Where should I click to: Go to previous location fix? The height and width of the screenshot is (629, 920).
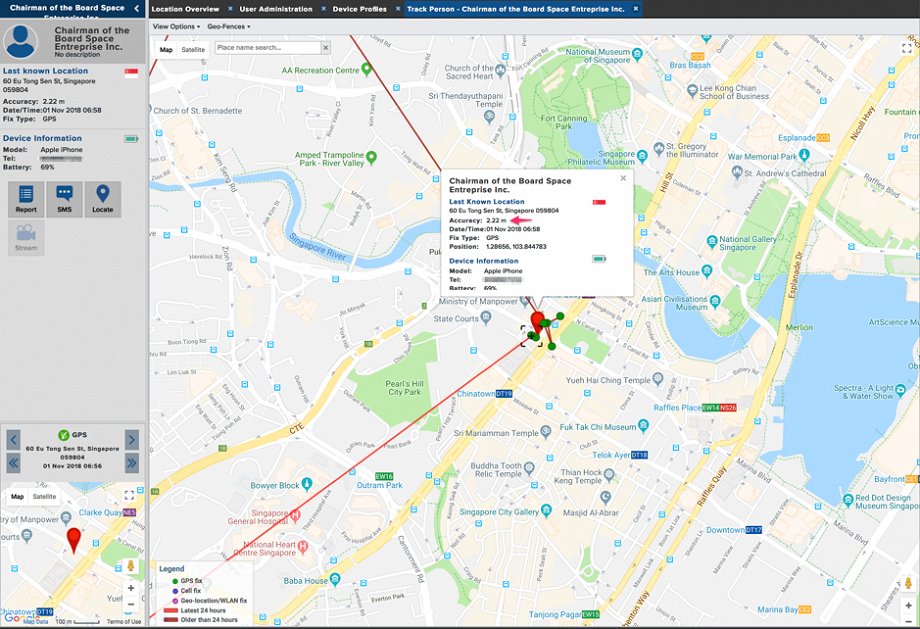pos(13,439)
